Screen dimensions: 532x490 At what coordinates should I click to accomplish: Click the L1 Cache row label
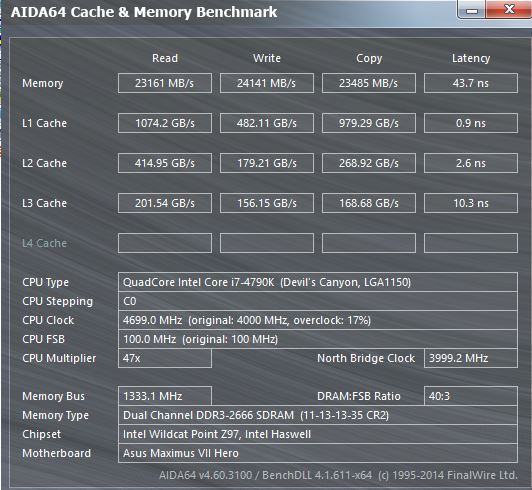click(x=44, y=123)
